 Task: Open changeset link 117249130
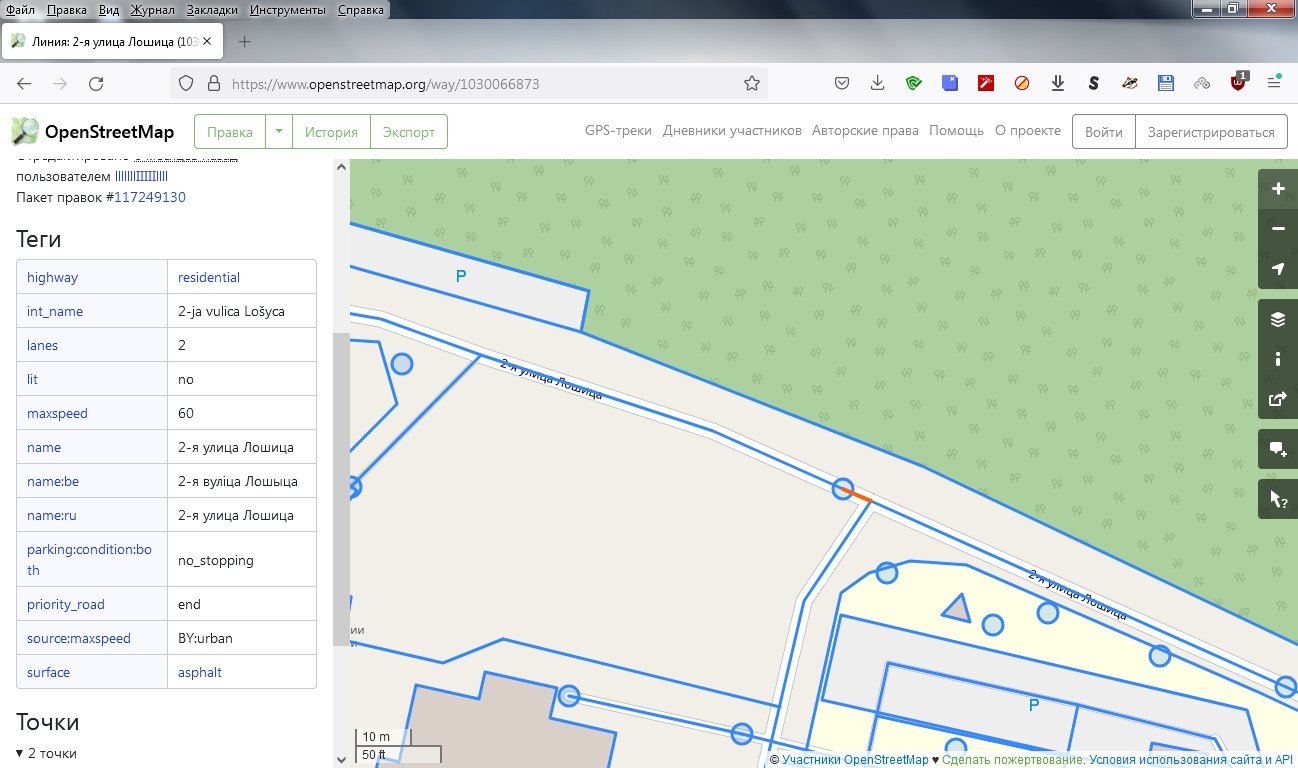pos(149,197)
